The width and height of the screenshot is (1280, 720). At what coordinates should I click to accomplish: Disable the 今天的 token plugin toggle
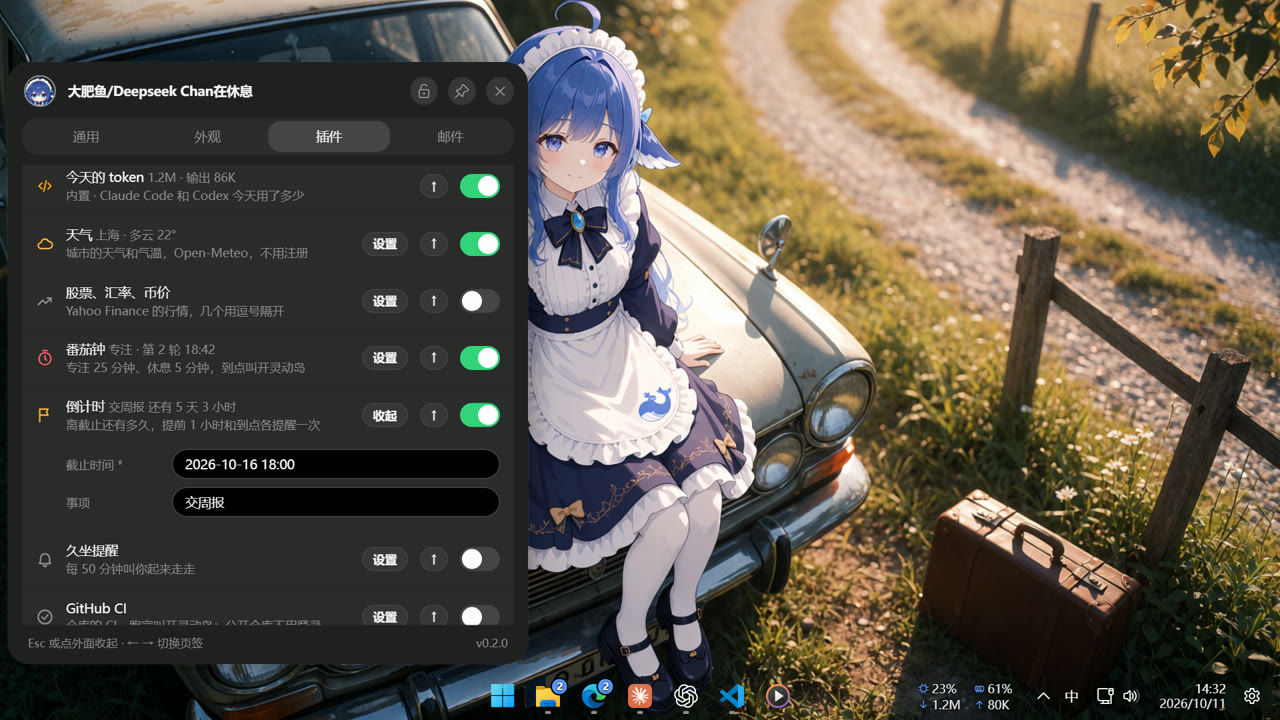tap(480, 186)
